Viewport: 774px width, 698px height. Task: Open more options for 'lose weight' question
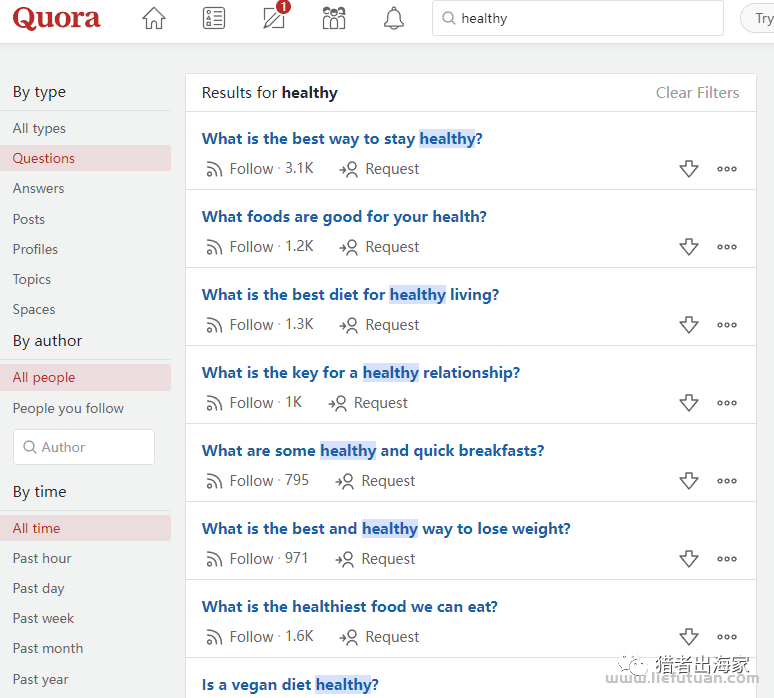[727, 559]
